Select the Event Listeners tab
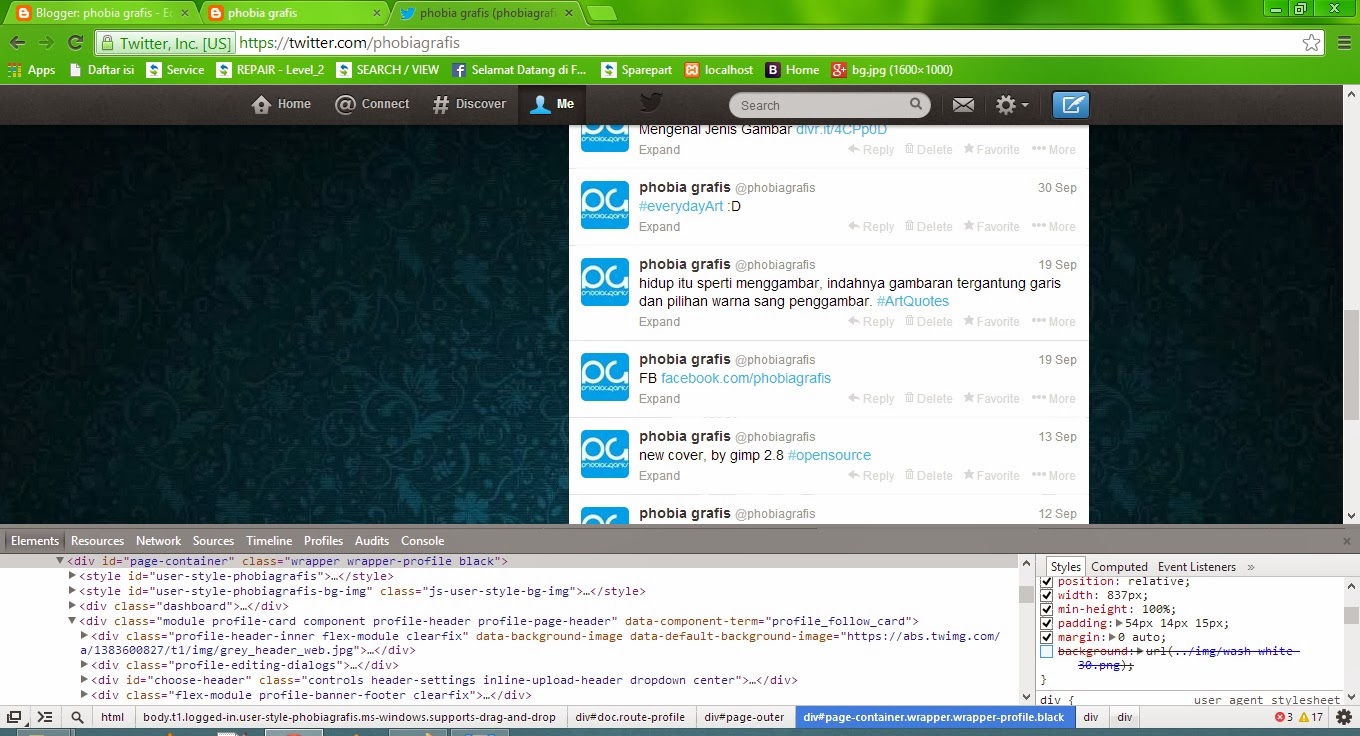This screenshot has height=736, width=1360. (1196, 567)
